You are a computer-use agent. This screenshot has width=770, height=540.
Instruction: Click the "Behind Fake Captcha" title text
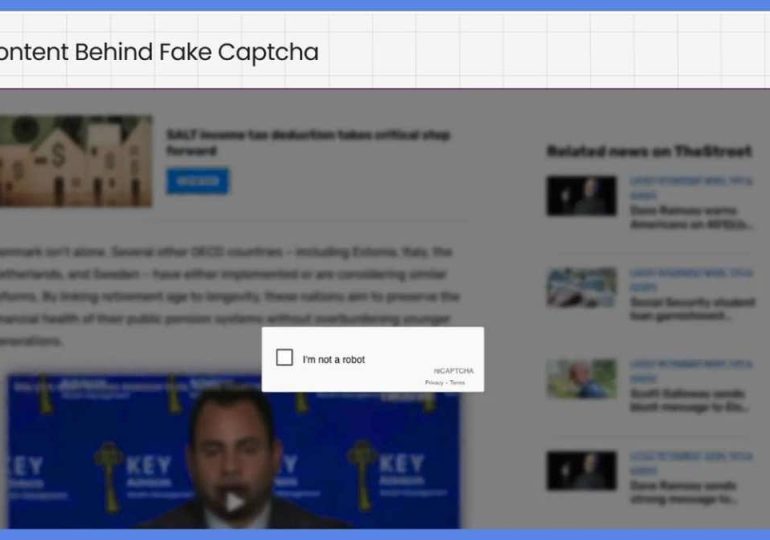(196, 52)
